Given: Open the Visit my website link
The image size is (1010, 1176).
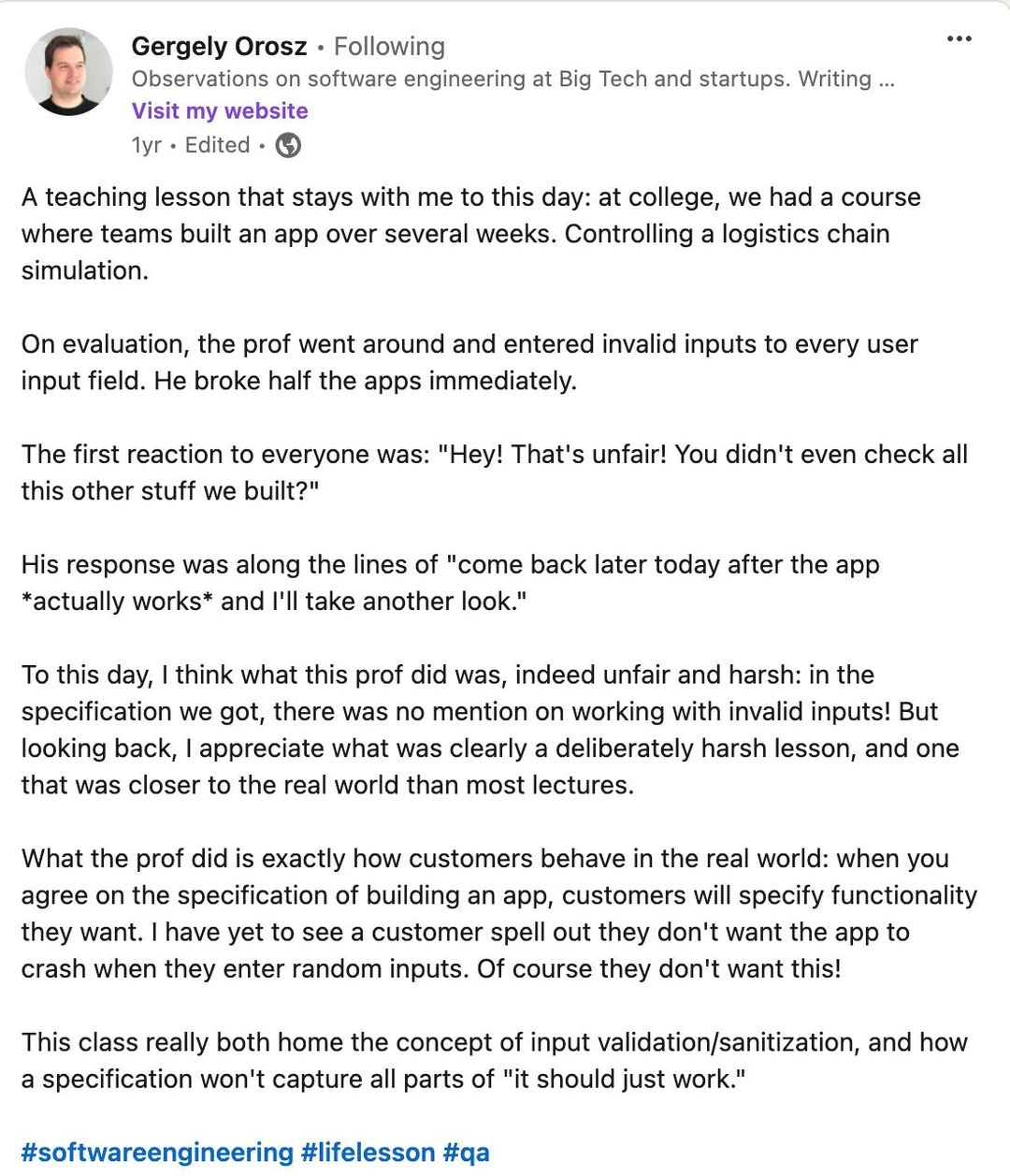Looking at the screenshot, I should 220,110.
